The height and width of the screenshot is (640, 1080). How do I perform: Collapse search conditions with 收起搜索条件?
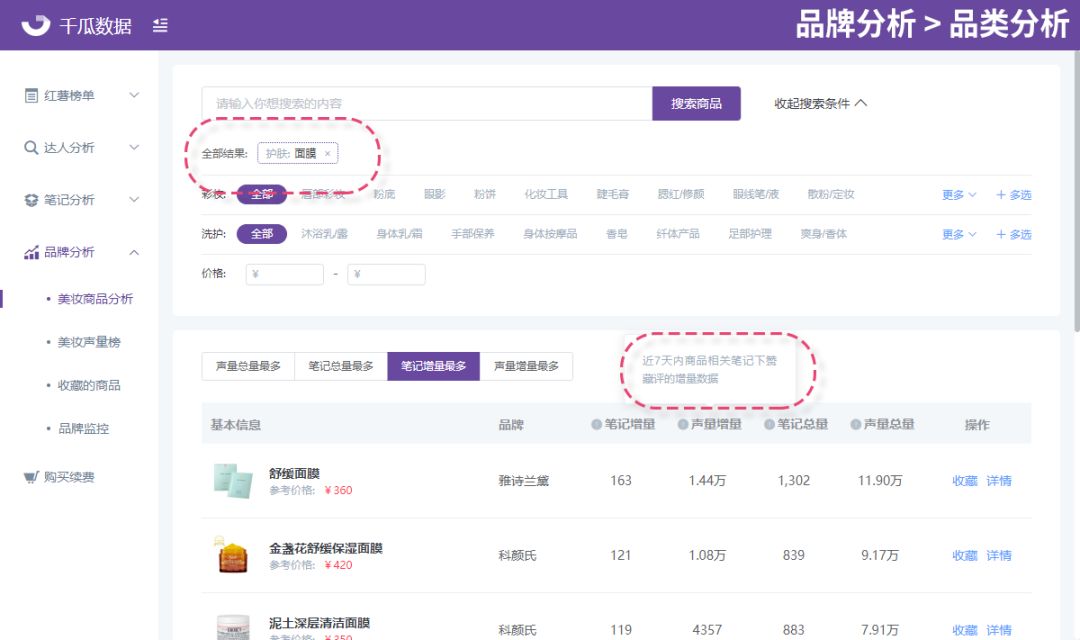click(x=820, y=103)
